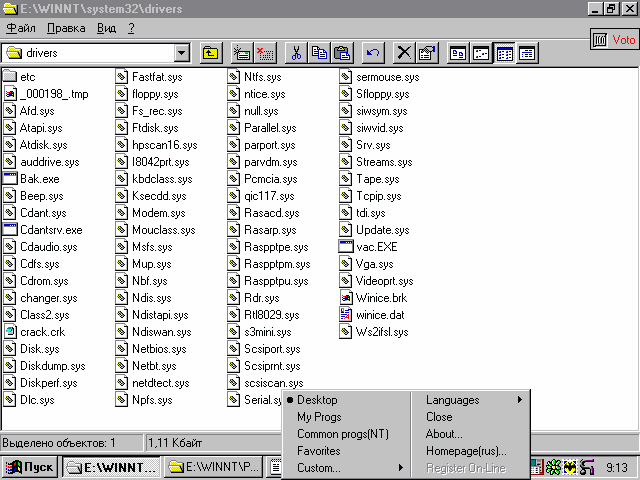The width and height of the screenshot is (640, 480).
Task: Select the sermouse.sys file icon
Action: coord(346,76)
